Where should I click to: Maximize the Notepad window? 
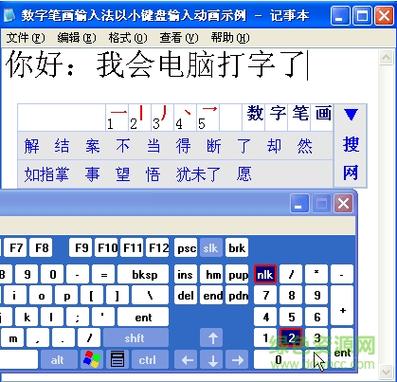point(362,15)
